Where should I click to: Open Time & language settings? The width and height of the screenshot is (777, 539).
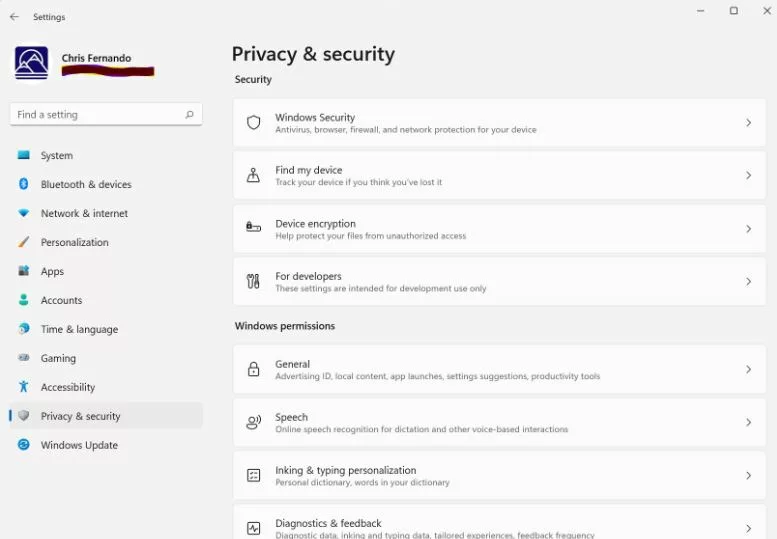pos(106,329)
